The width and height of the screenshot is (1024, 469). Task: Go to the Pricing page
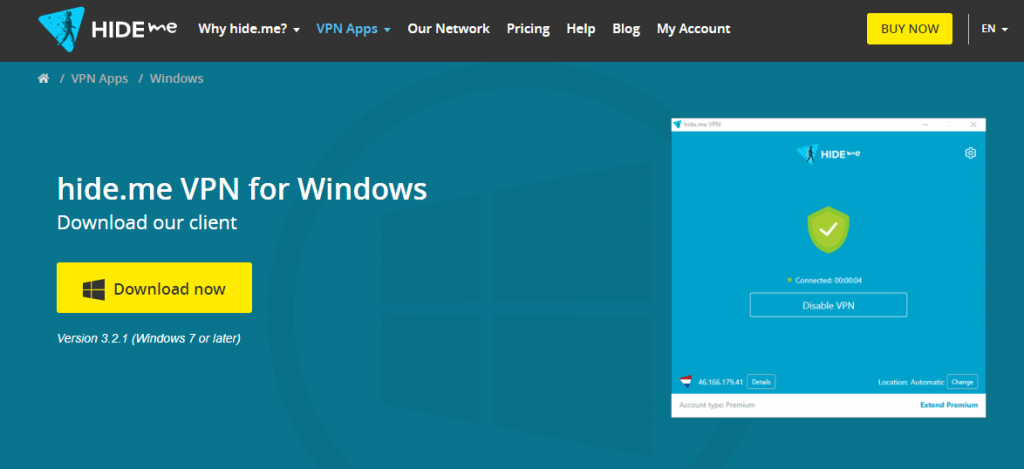528,29
